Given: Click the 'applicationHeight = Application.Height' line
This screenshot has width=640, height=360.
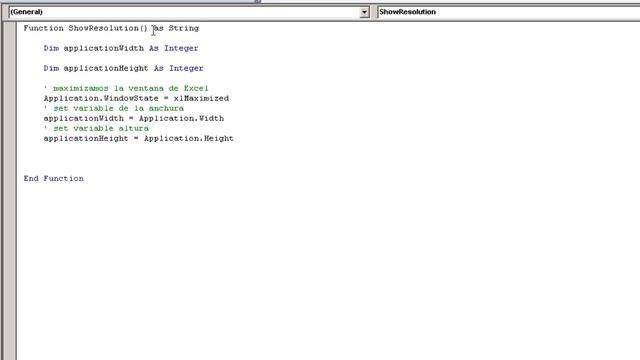Looking at the screenshot, I should [x=139, y=138].
